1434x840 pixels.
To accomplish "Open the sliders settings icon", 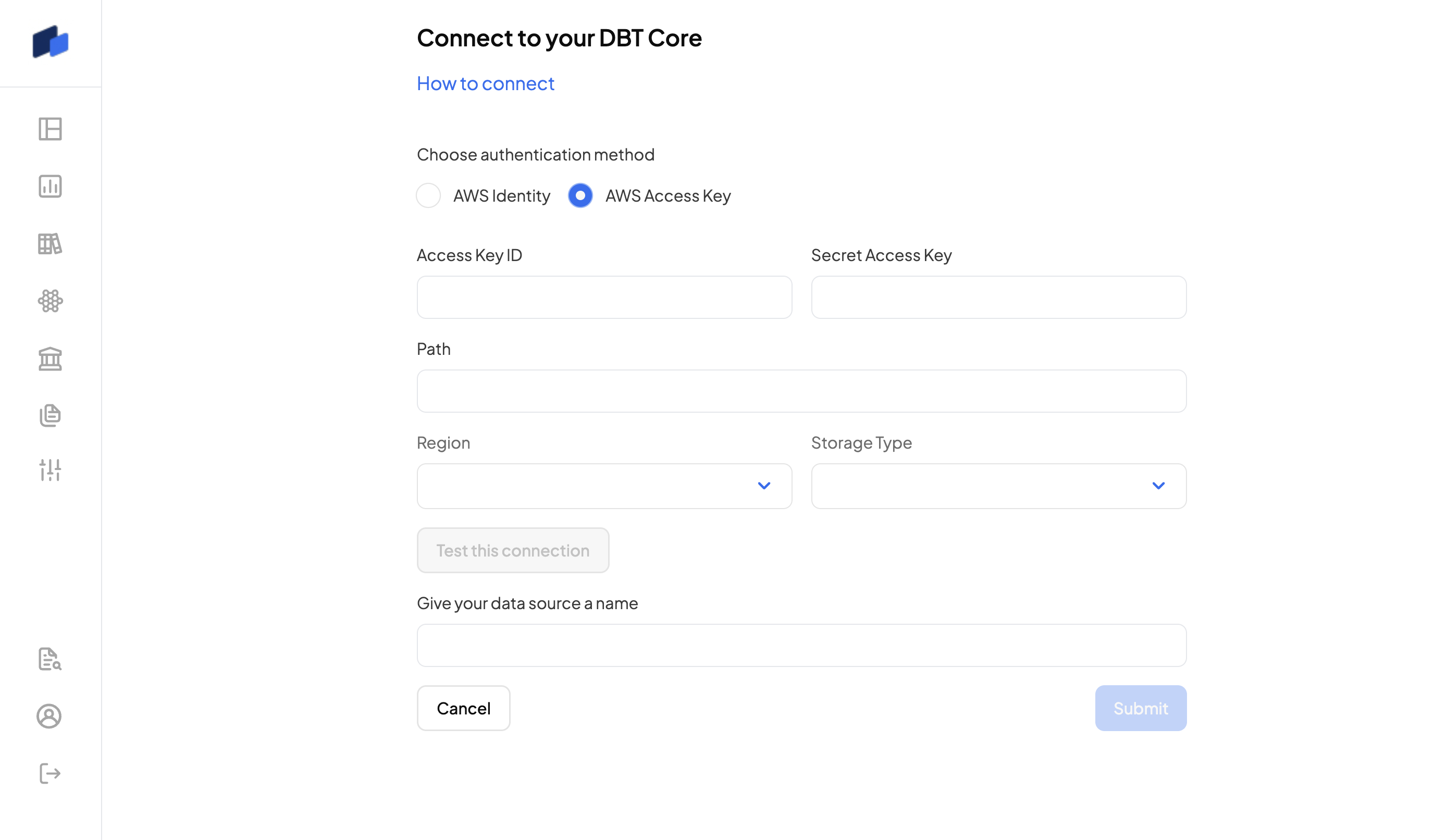I will [x=50, y=470].
